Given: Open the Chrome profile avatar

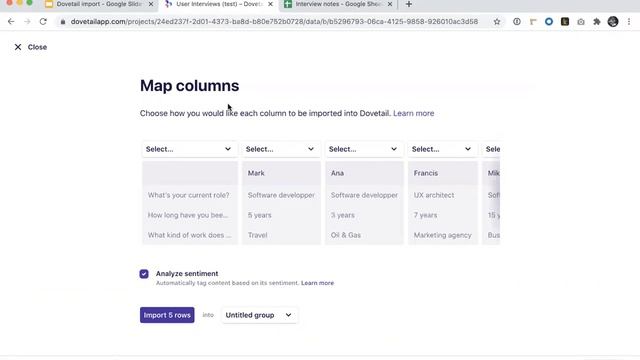Looking at the screenshot, I should pyautogui.click(x=613, y=22).
